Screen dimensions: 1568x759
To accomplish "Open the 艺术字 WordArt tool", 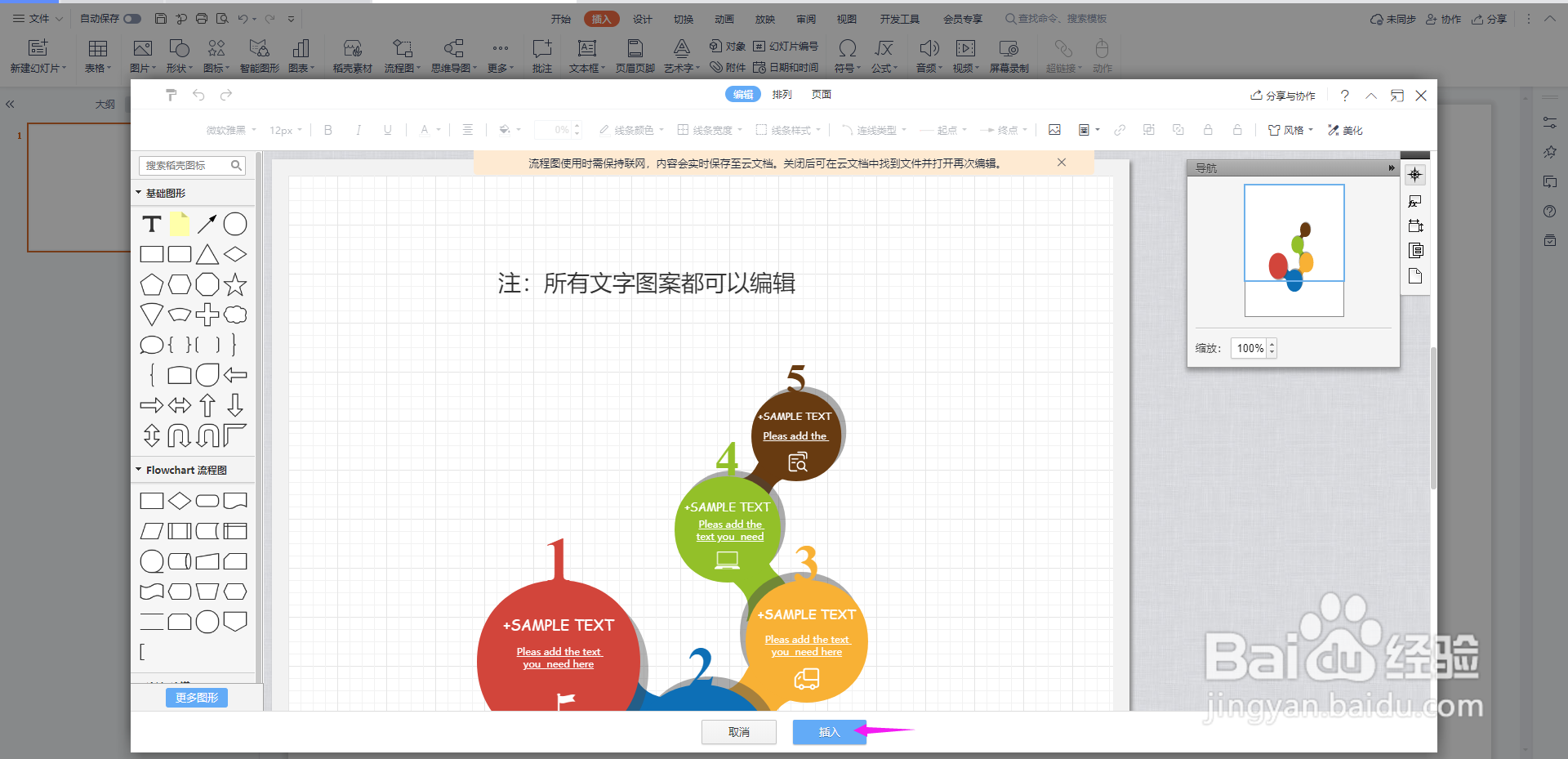I will click(680, 56).
